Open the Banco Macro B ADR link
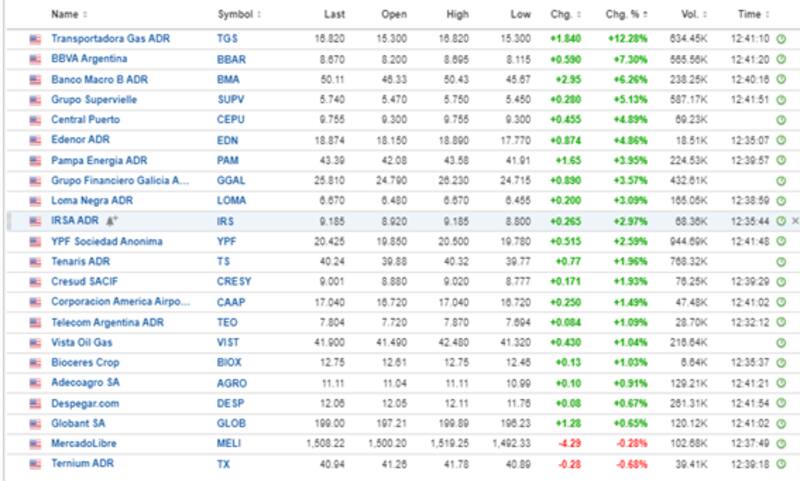 (x=99, y=79)
